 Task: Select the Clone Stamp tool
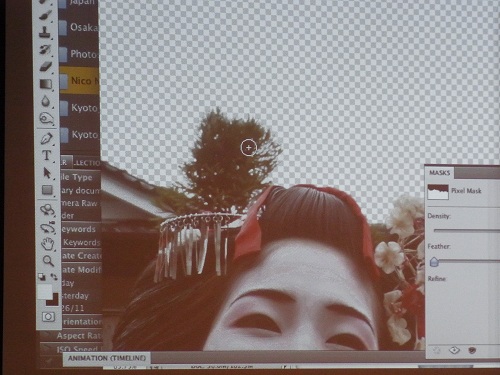click(45, 32)
